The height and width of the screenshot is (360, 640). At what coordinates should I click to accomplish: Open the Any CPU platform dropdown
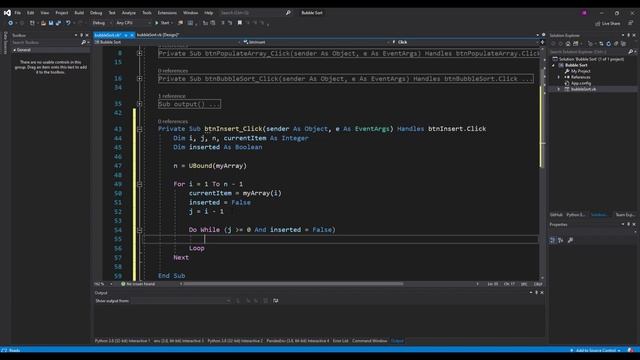pos(133,23)
